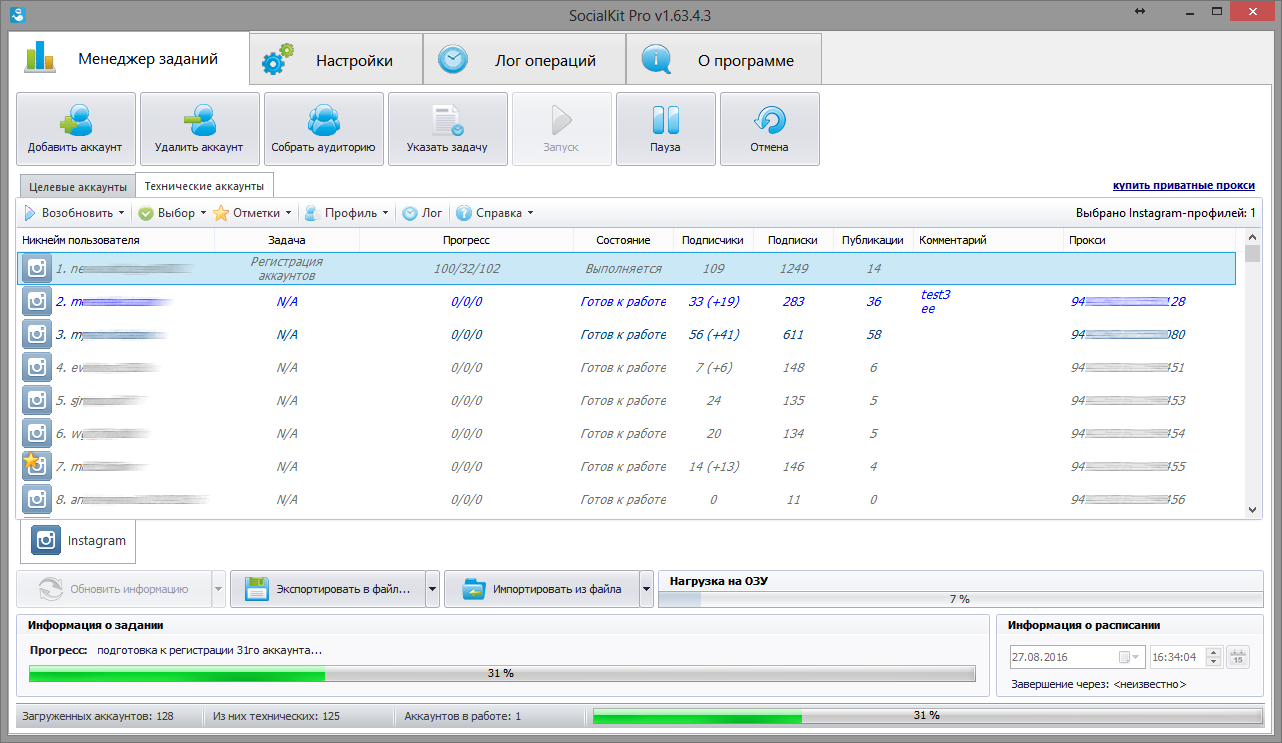The image size is (1282, 743).
Task: Switch to Целевые аккаунты tab
Action: pos(77,187)
